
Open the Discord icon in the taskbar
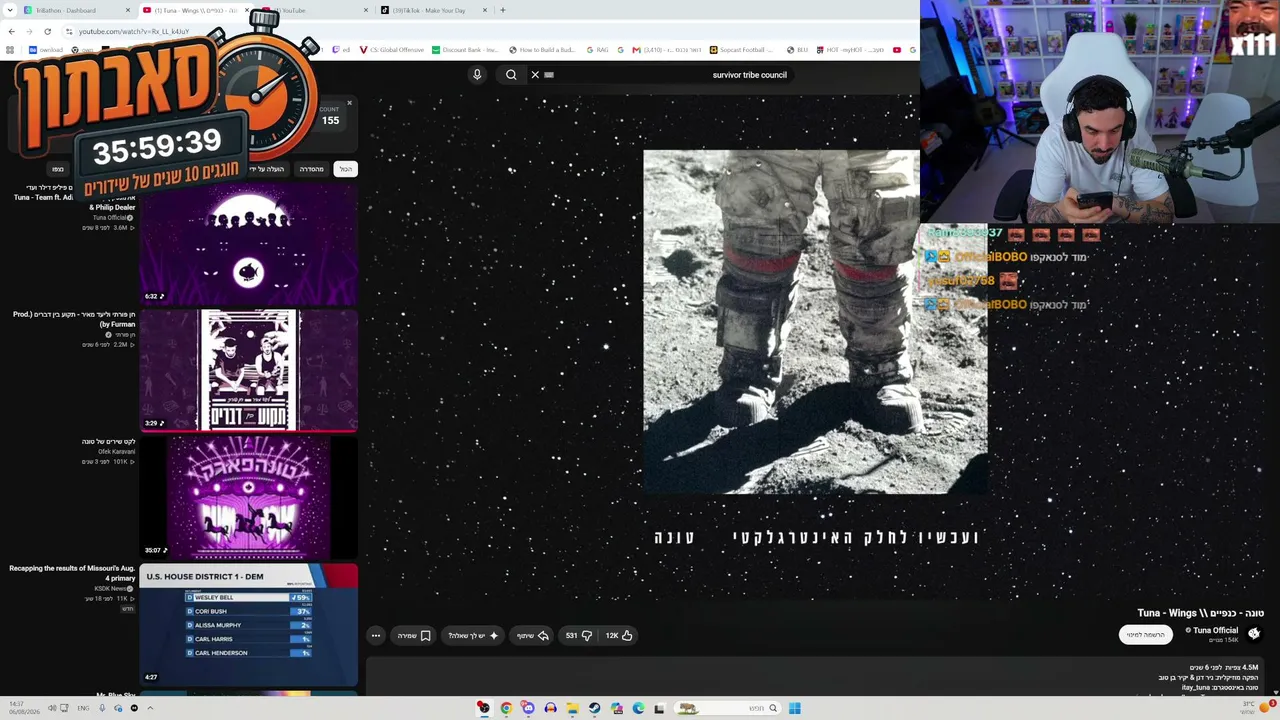coord(528,708)
